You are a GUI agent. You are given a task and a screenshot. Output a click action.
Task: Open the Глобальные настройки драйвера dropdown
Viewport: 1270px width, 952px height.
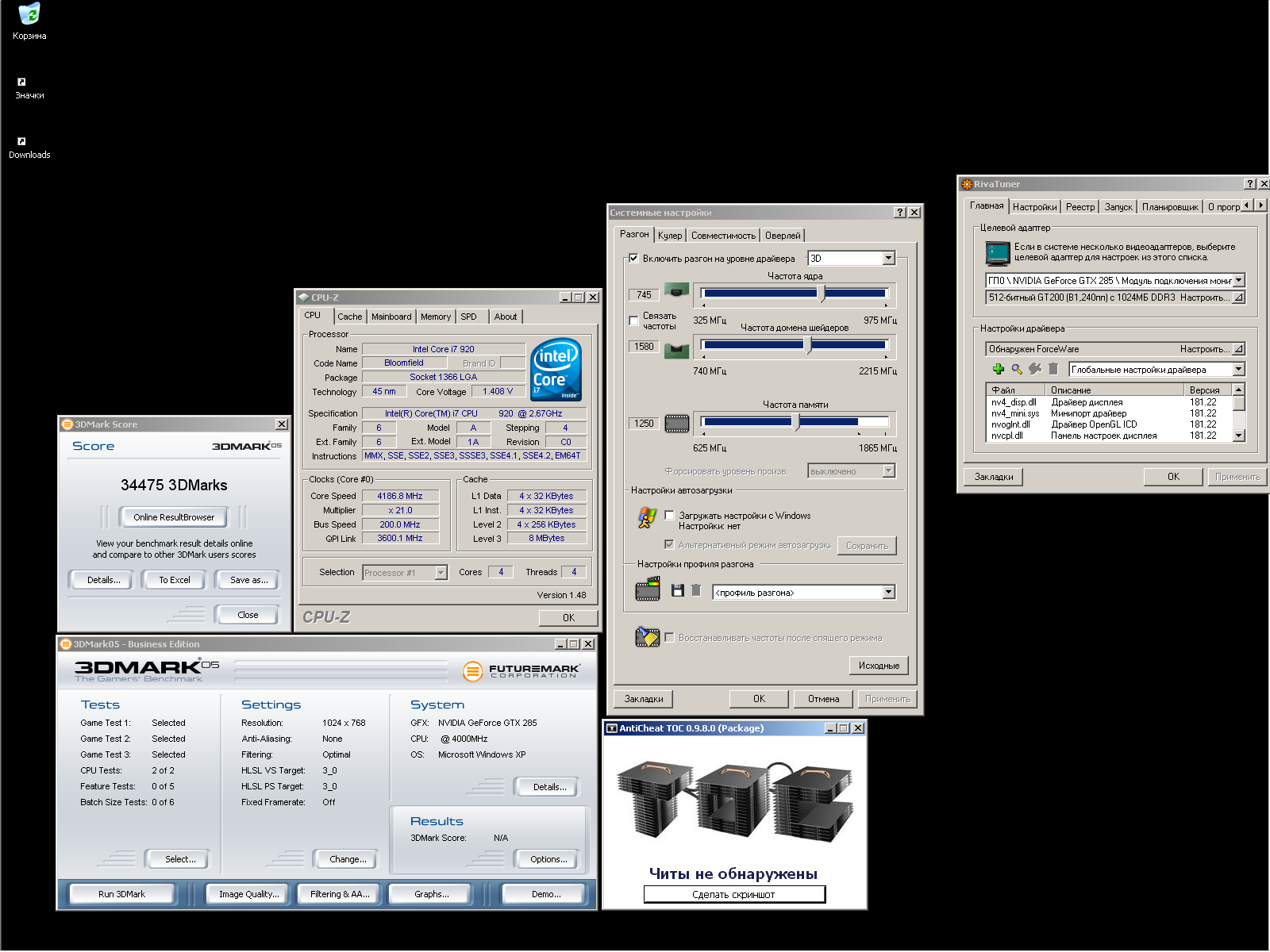coord(1238,369)
